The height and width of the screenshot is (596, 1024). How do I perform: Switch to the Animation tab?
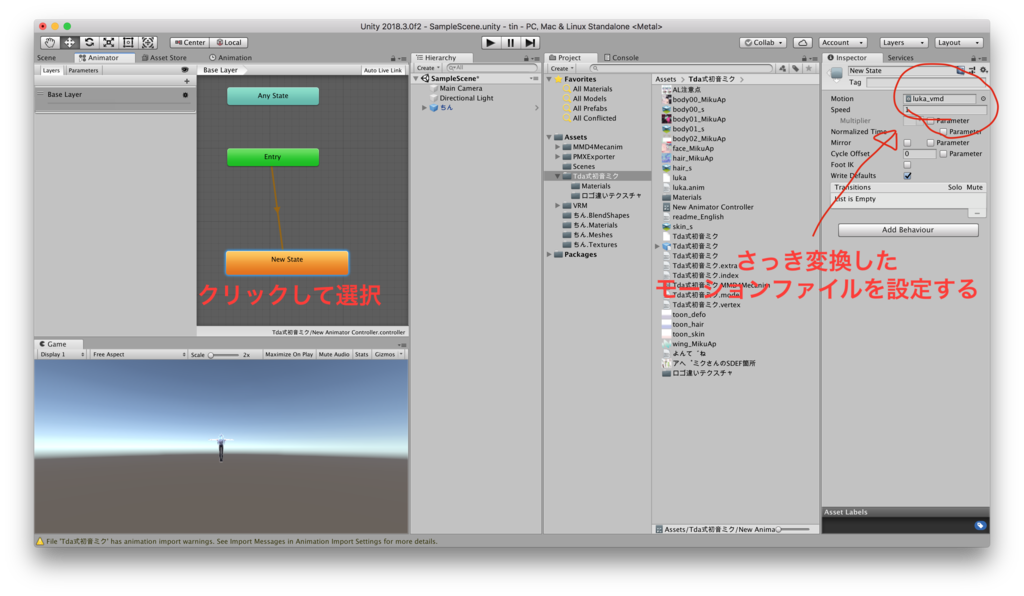click(x=230, y=58)
